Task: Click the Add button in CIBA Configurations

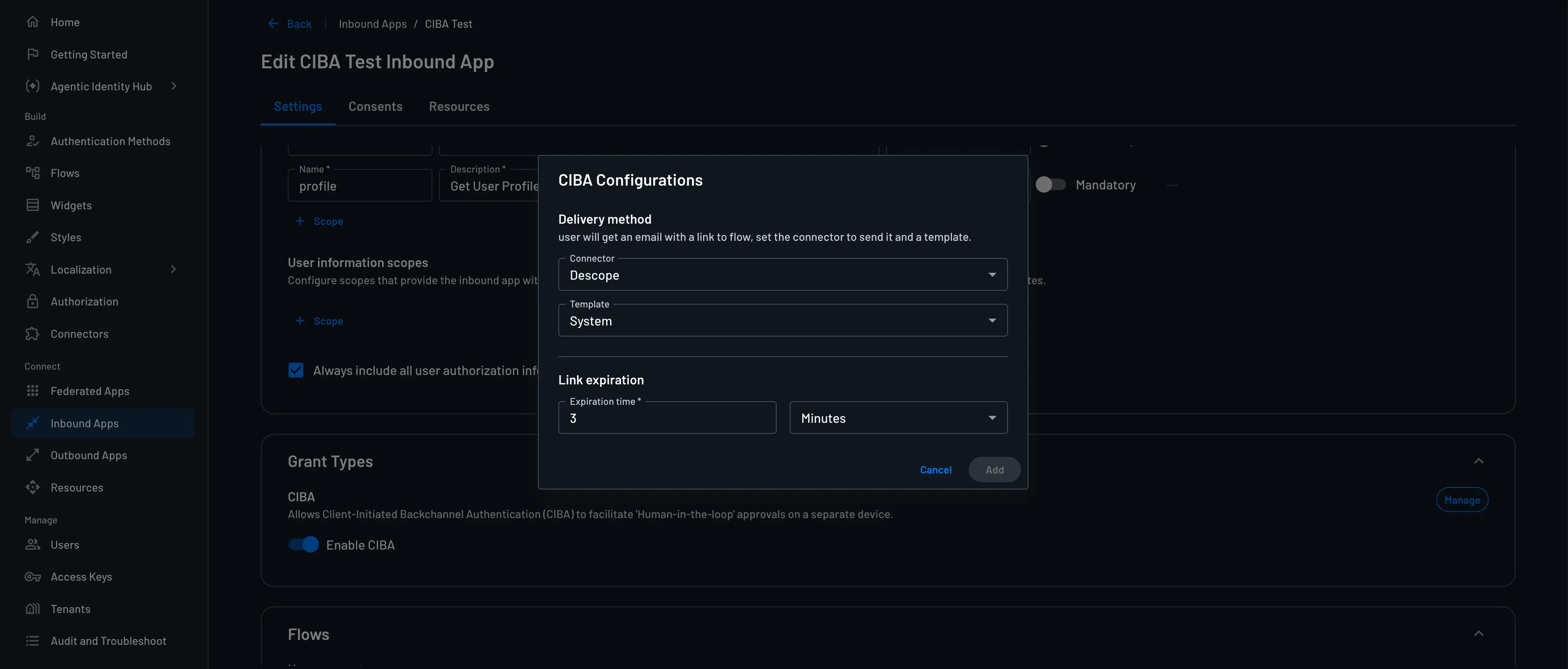Action: pos(994,469)
